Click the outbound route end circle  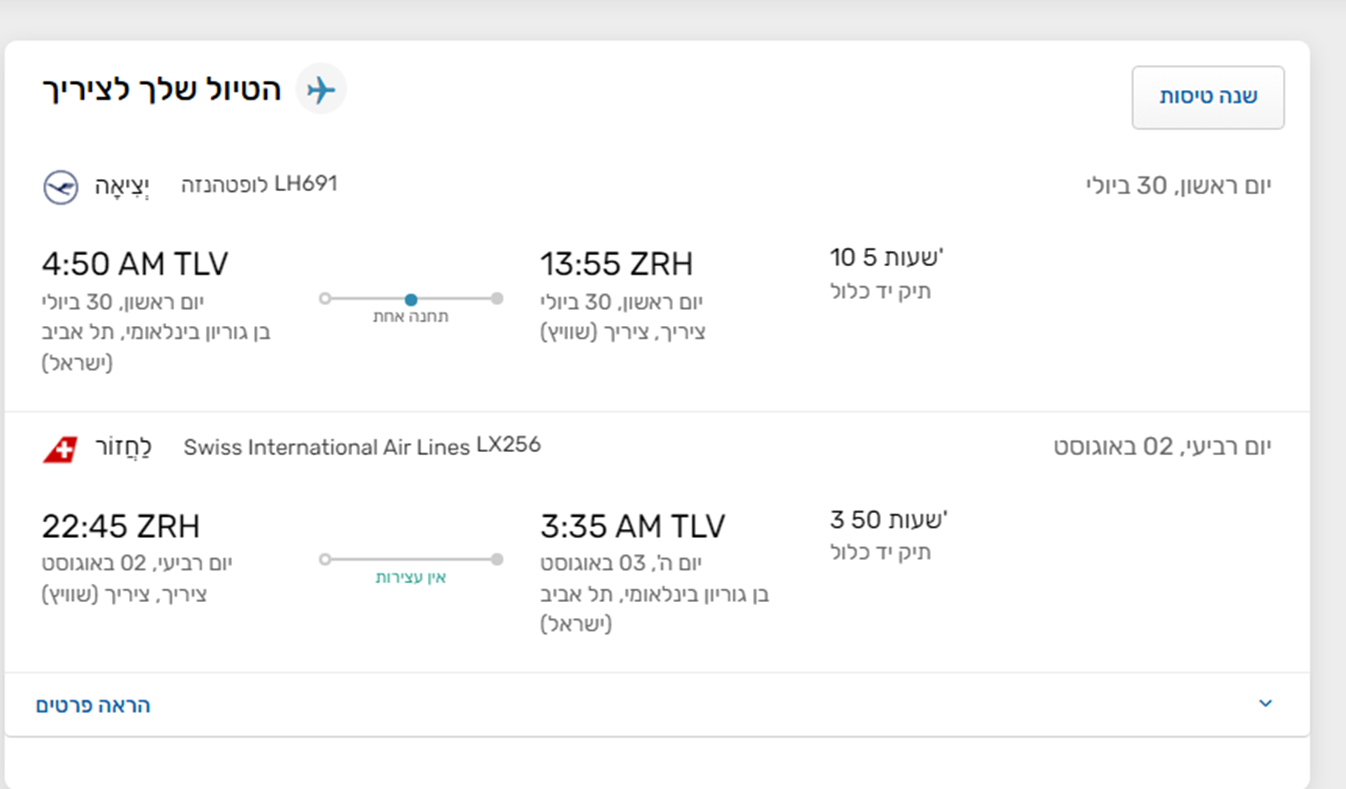497,298
